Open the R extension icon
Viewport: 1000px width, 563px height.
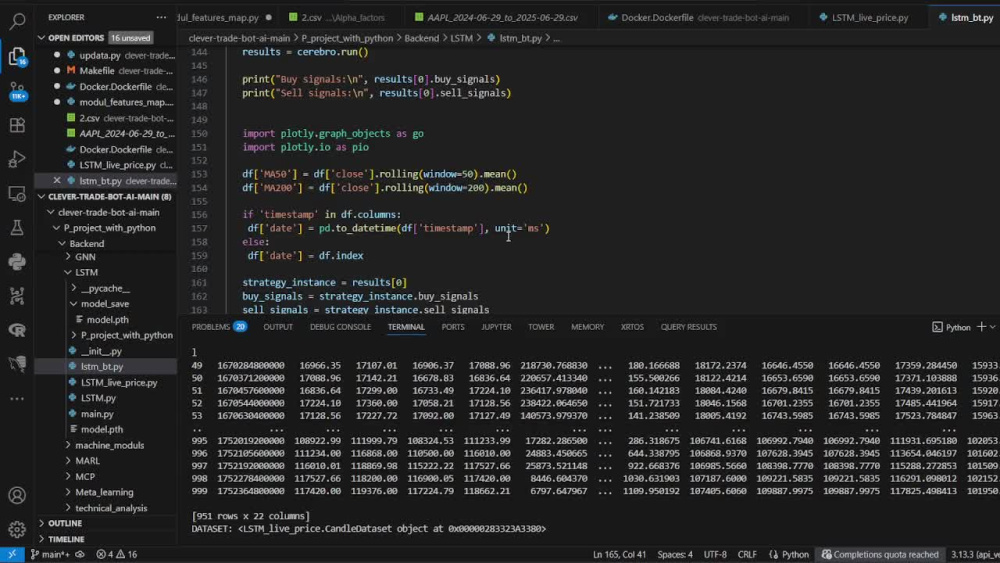click(17, 330)
